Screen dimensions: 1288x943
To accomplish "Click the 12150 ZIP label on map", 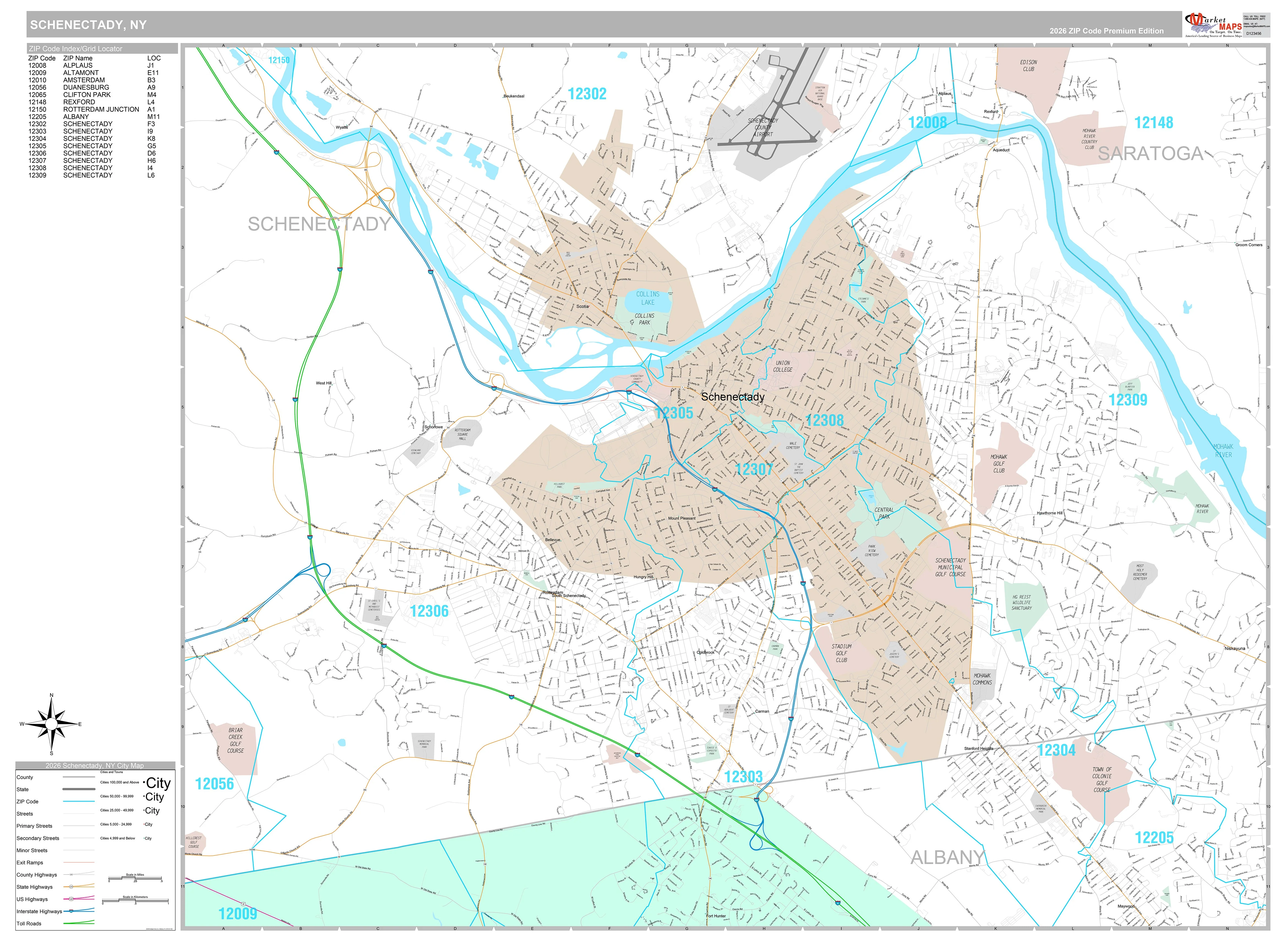I will tap(279, 60).
